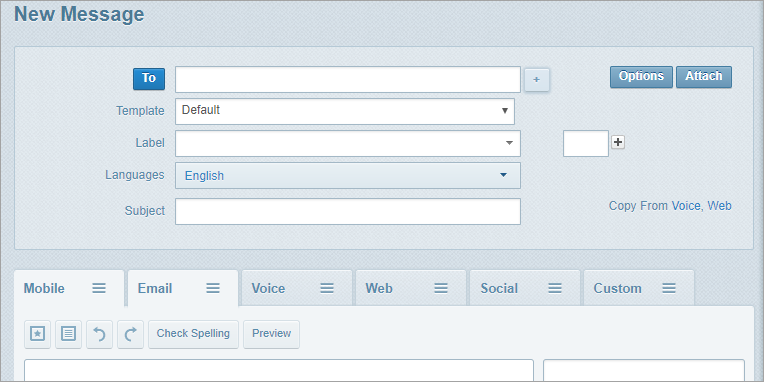
Task: Open the Email tab hamburger menu
Action: pos(213,288)
